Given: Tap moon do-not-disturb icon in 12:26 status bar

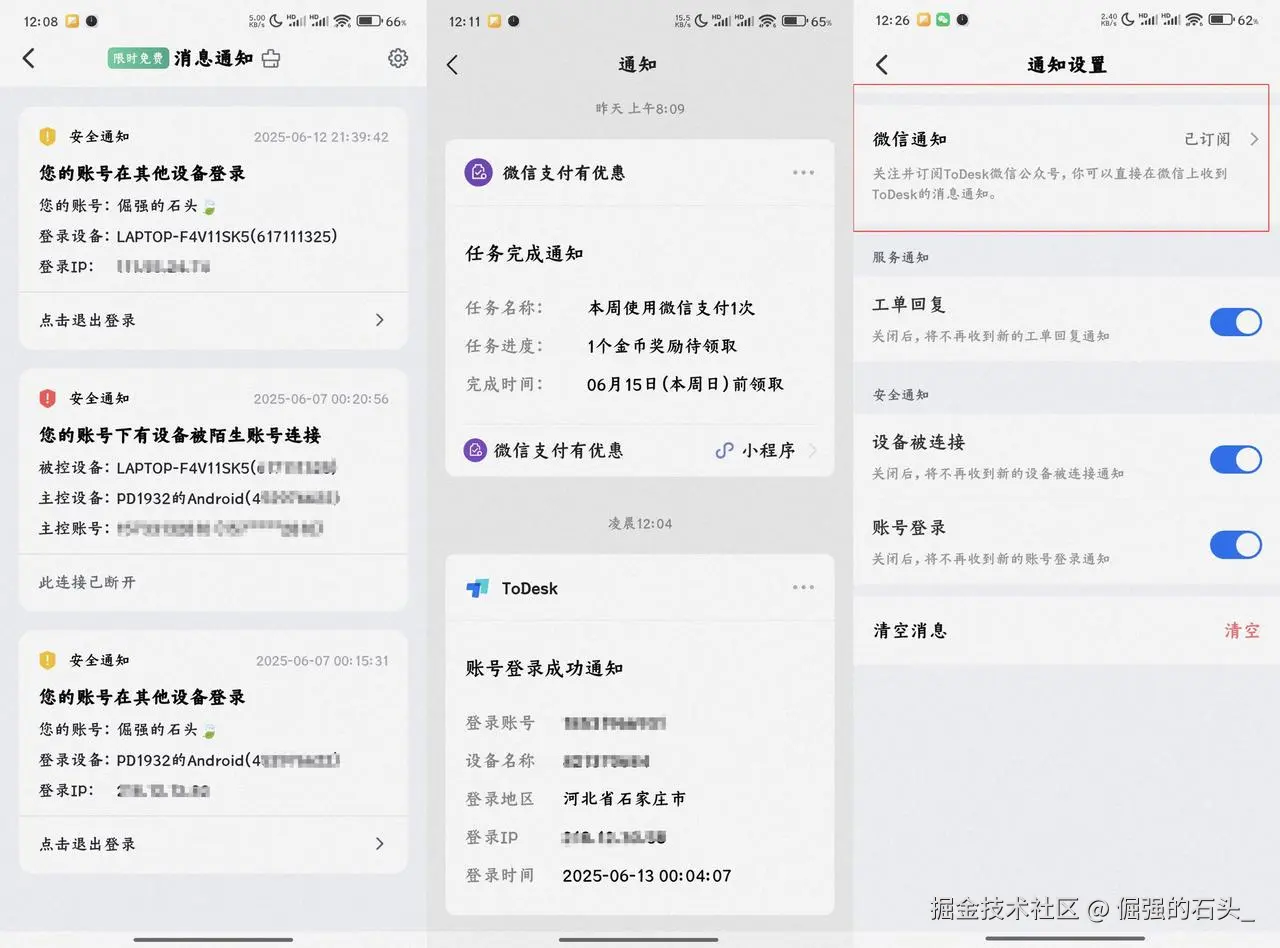Looking at the screenshot, I should click(x=1128, y=20).
